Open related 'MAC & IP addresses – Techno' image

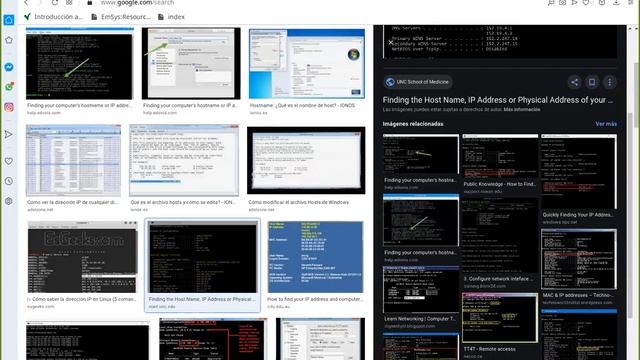click(x=579, y=259)
